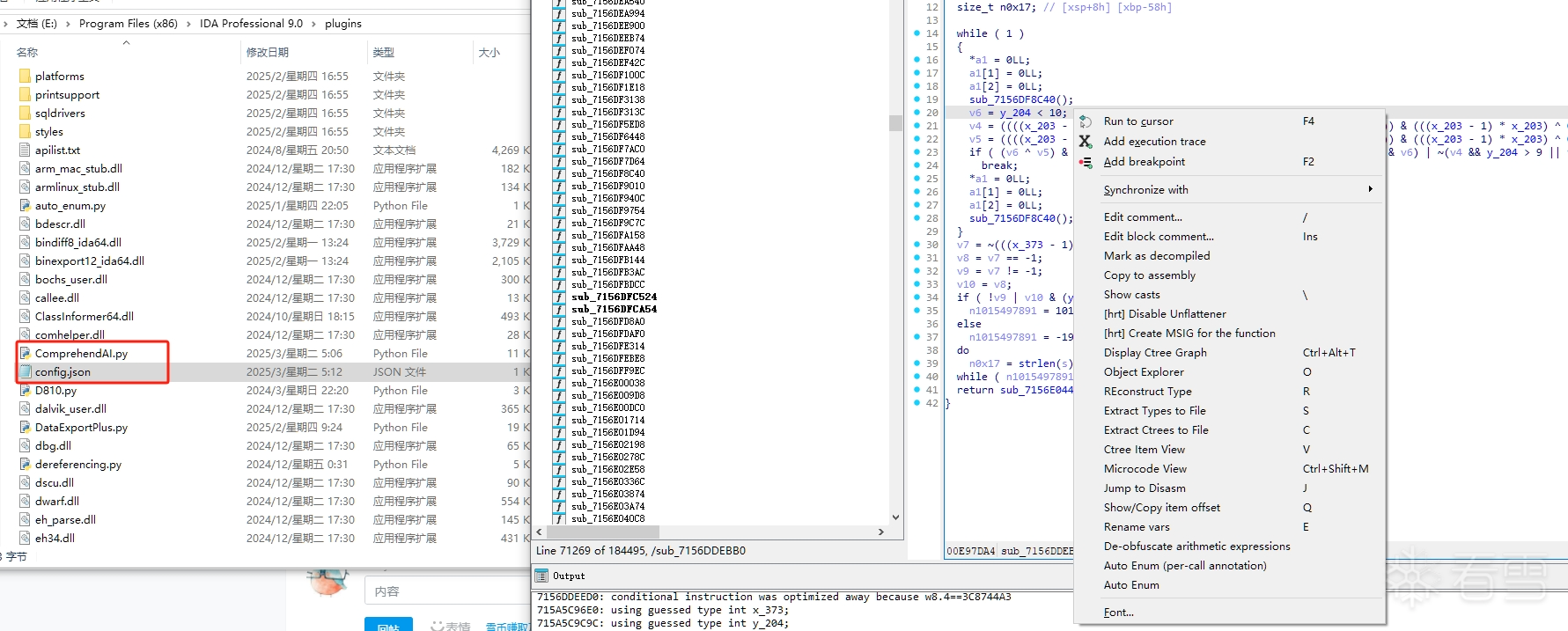Image resolution: width=1568 pixels, height=631 pixels.
Task: Click the apilist.txt file icon
Action: coord(25,150)
